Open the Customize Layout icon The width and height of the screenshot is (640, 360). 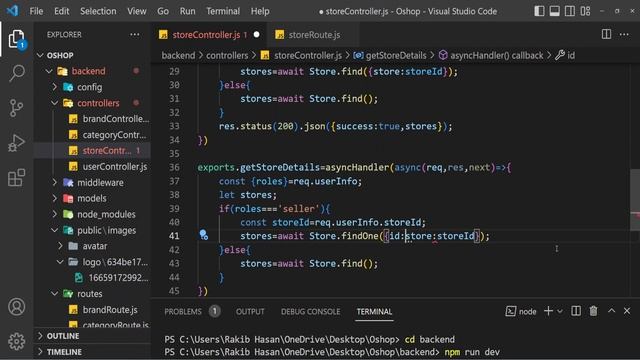[585, 11]
